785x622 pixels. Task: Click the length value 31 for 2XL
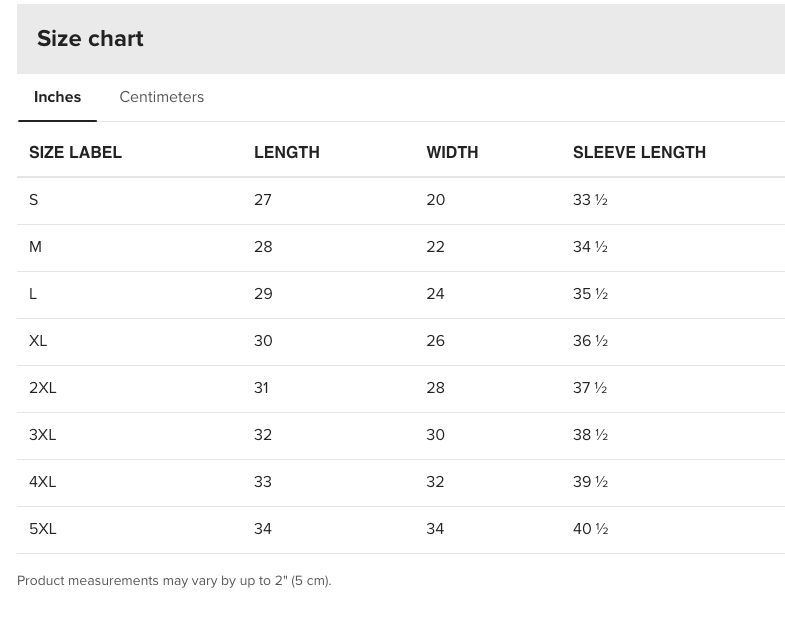pyautogui.click(x=261, y=388)
